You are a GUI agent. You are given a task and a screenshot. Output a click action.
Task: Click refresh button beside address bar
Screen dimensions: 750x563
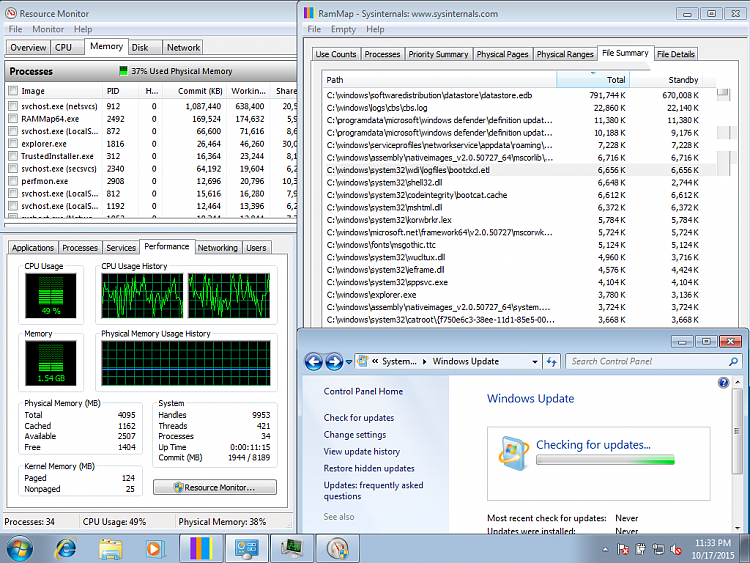551,362
